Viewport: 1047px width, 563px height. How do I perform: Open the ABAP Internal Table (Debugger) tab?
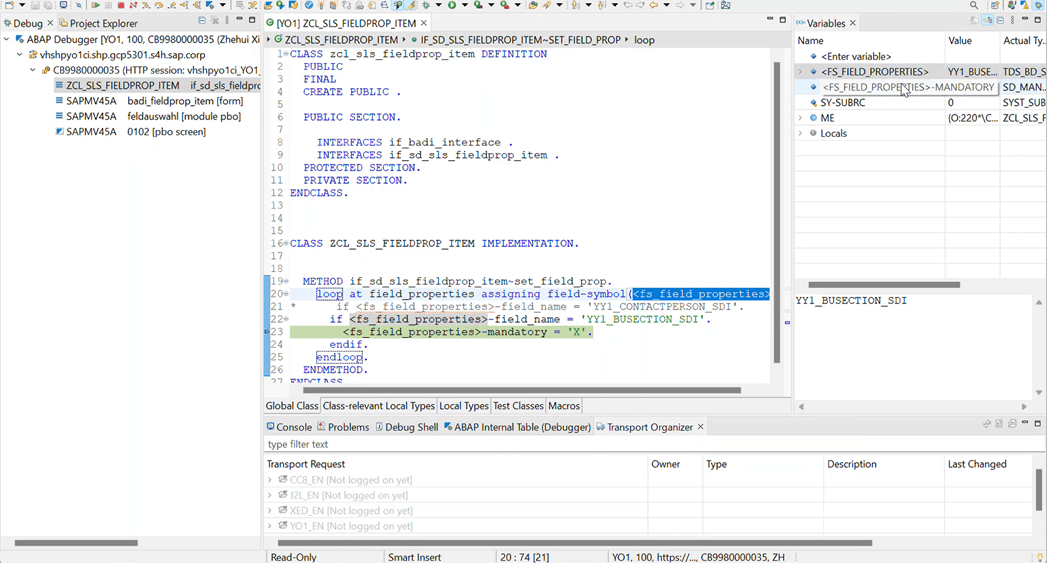tap(516, 427)
